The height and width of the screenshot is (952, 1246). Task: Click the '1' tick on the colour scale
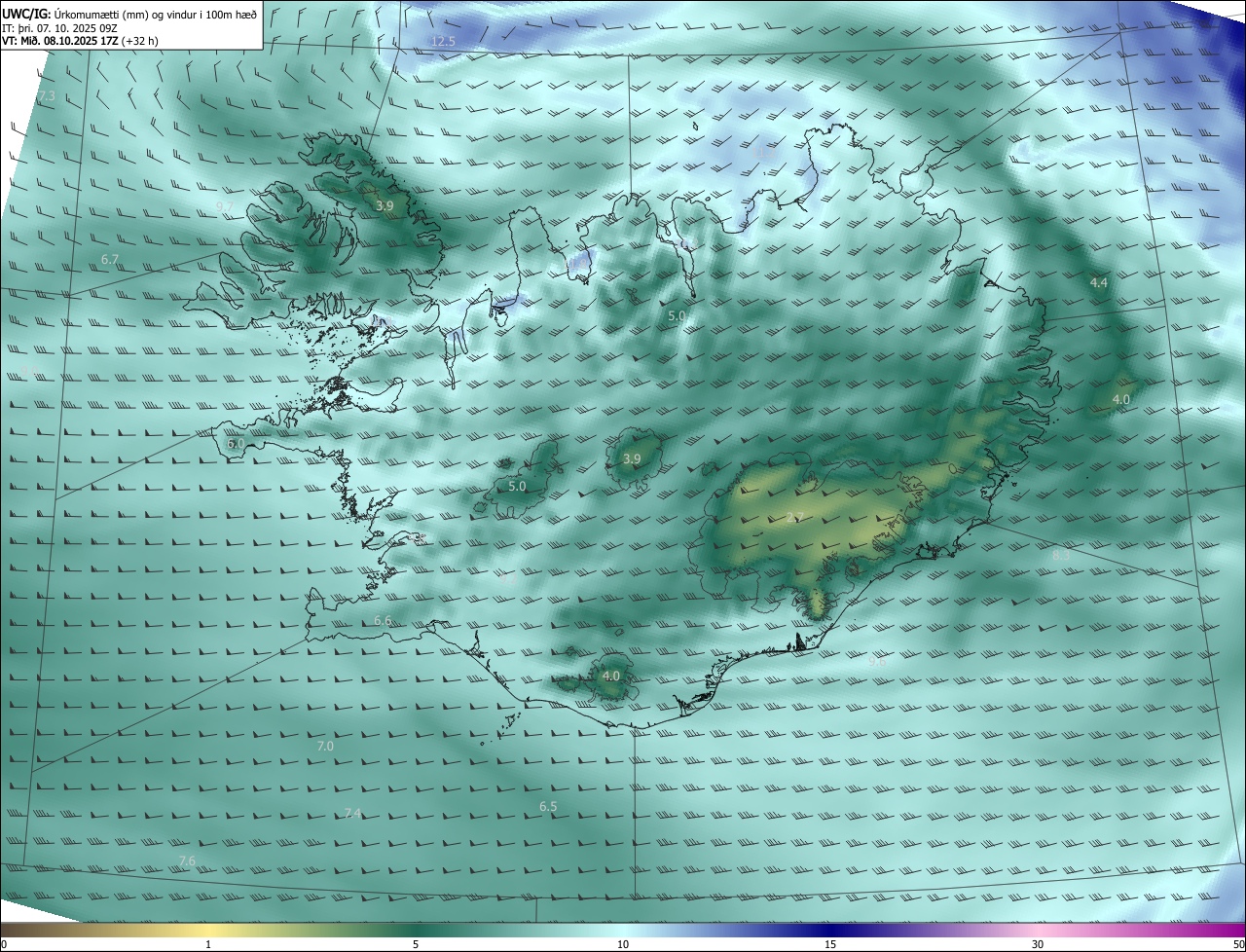pos(208,944)
